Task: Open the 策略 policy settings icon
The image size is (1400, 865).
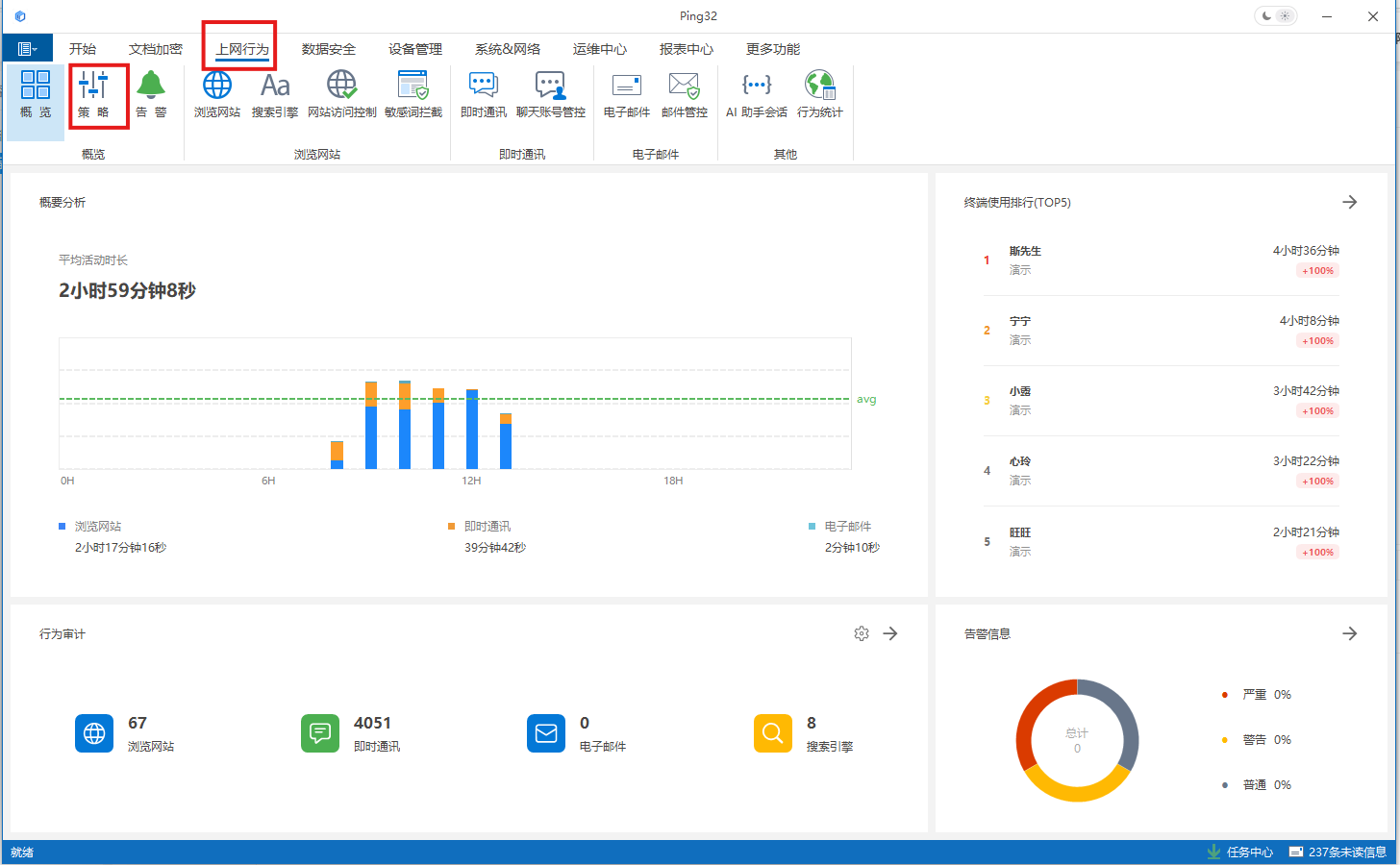Action: tap(93, 94)
